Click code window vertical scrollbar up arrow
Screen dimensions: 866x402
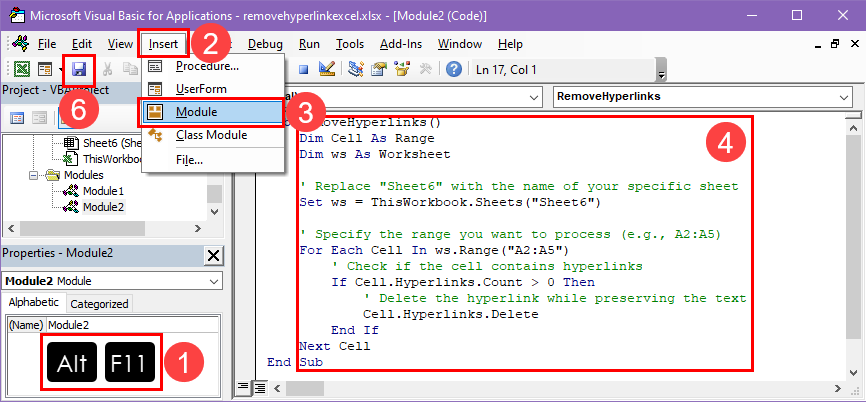click(x=853, y=127)
